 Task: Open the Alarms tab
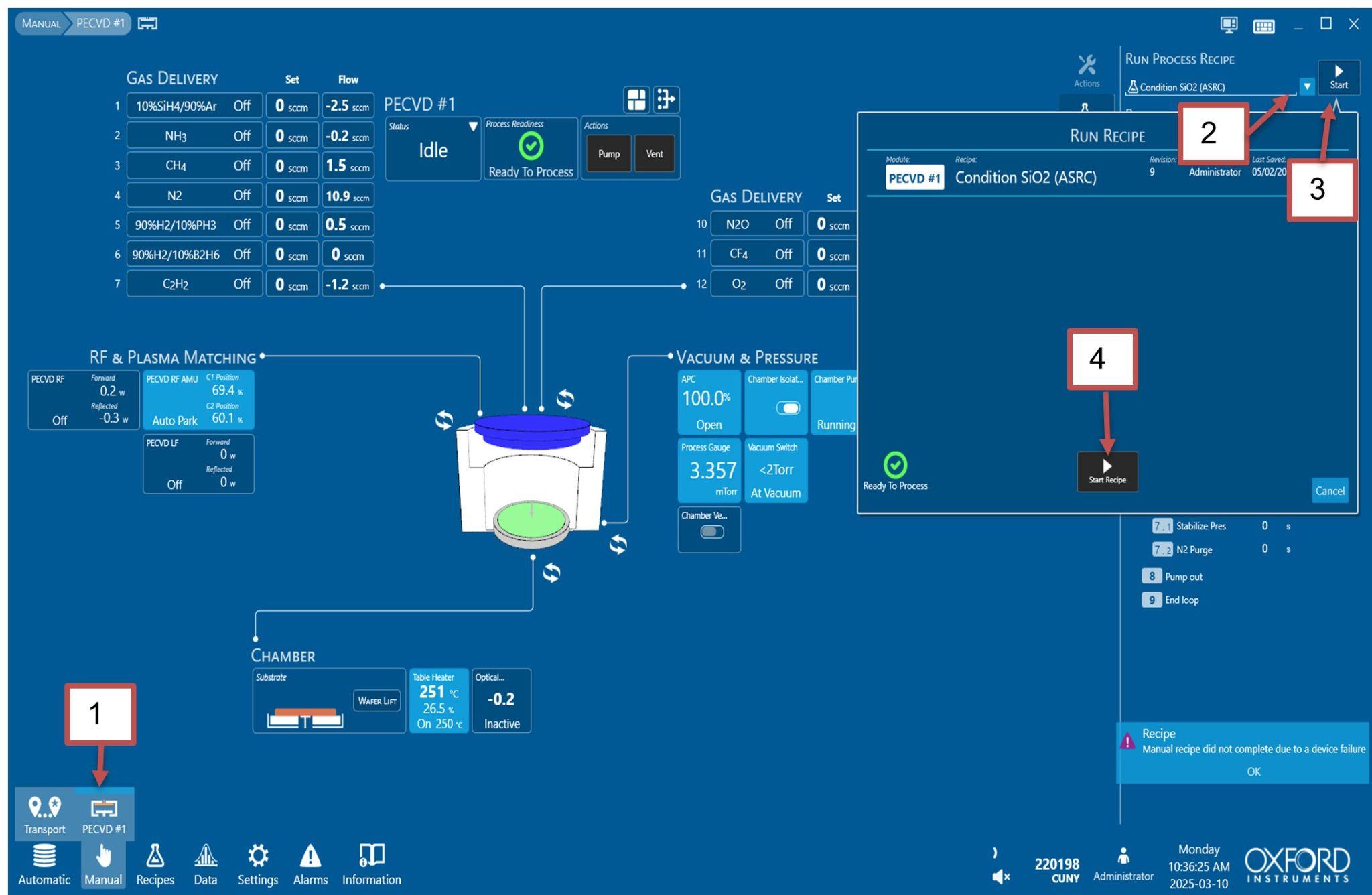pos(310,865)
